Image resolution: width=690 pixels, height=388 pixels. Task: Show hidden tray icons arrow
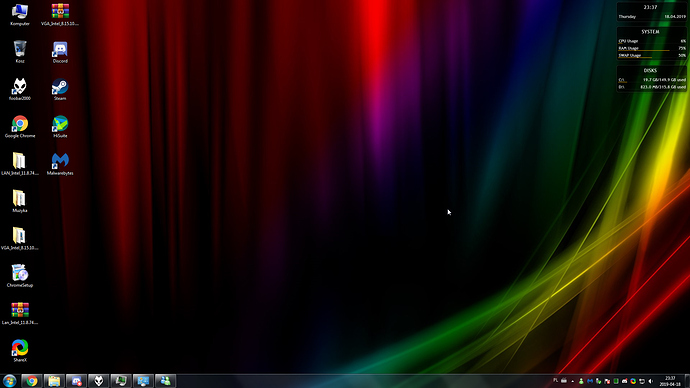(573, 381)
